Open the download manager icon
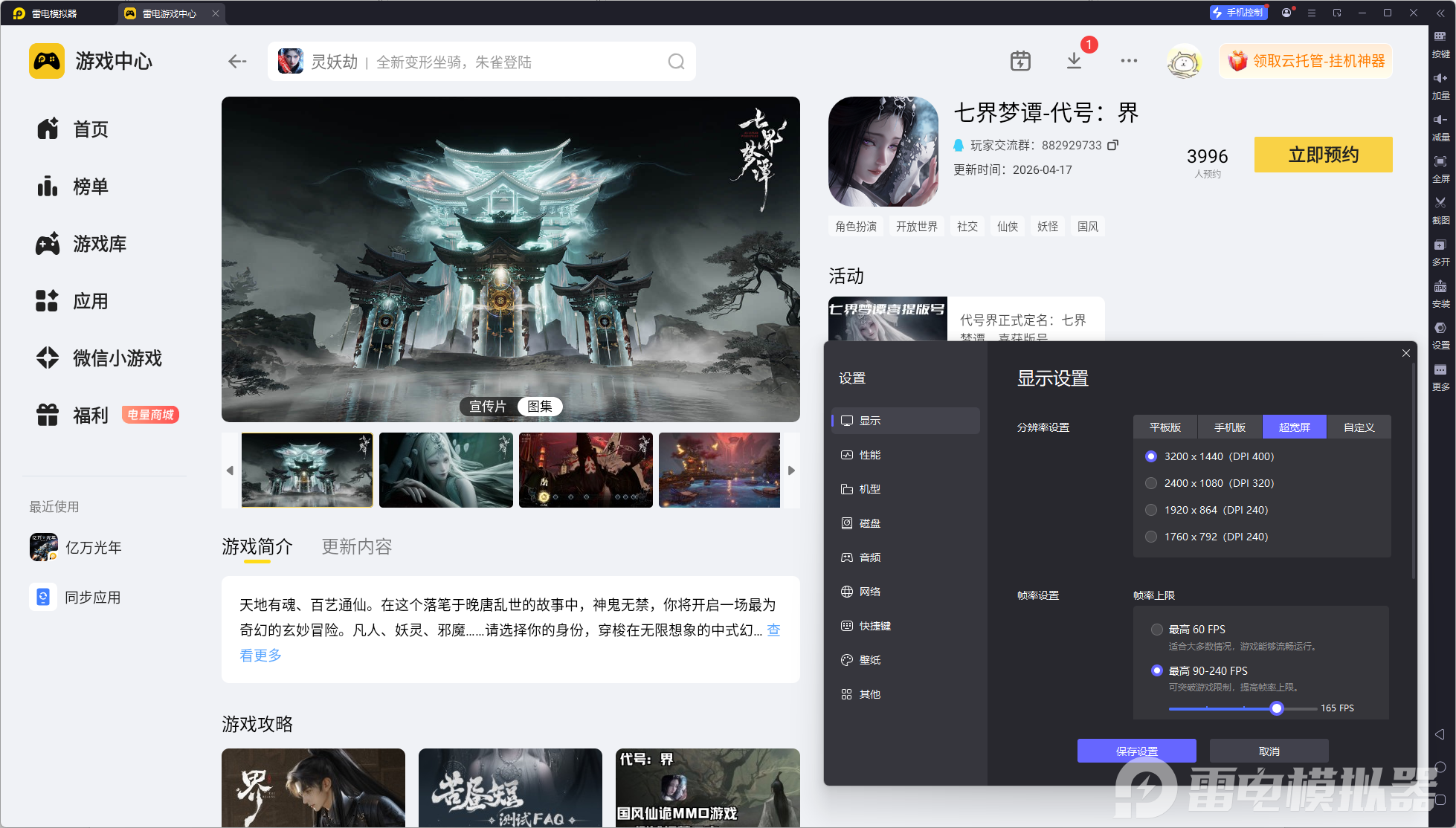Screen dimensions: 1456x828 (x=1074, y=61)
